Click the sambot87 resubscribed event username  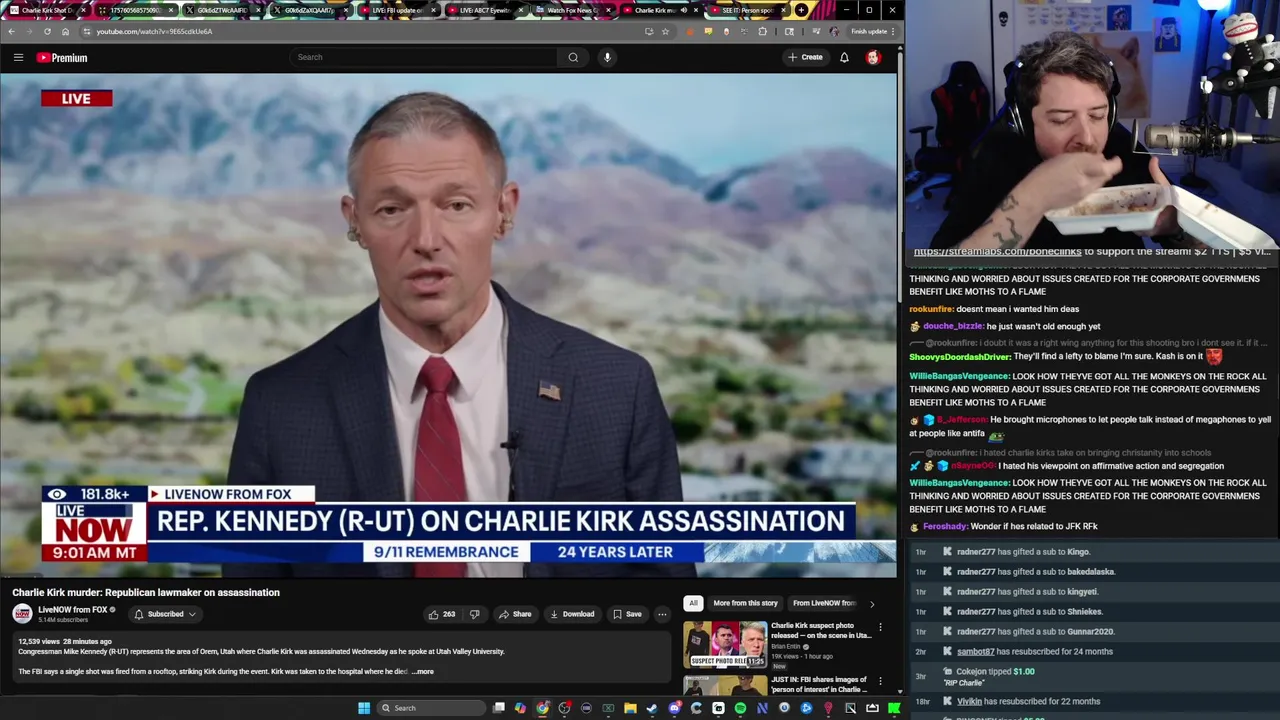coord(975,652)
